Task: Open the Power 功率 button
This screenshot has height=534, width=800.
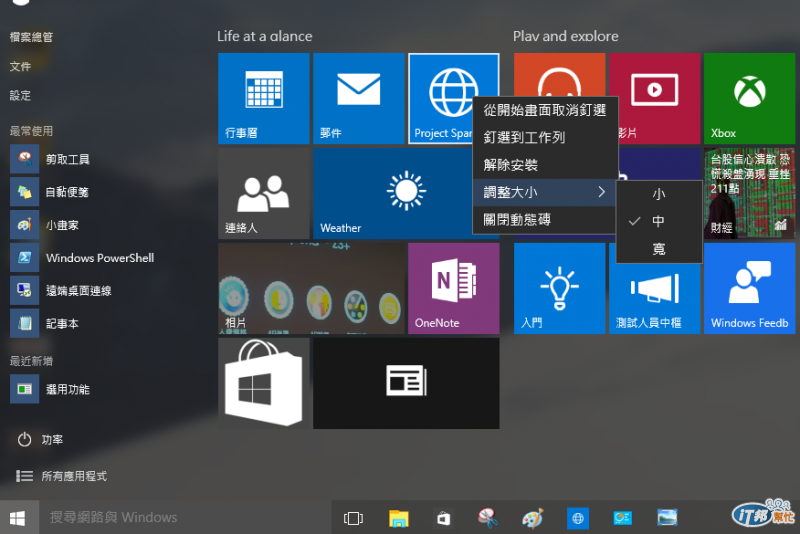Action: (x=40, y=440)
